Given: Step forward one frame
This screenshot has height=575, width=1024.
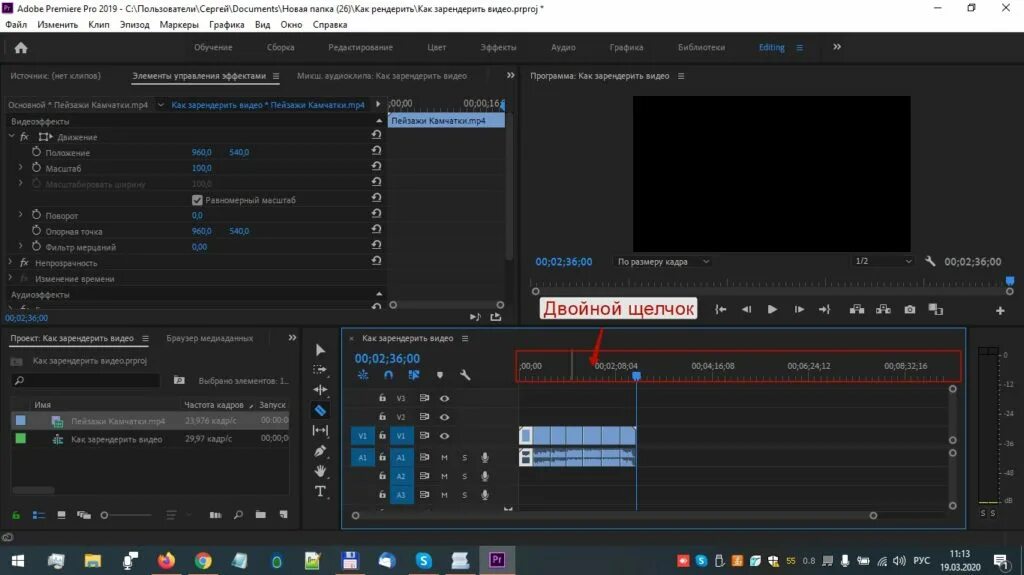Looking at the screenshot, I should coord(799,310).
